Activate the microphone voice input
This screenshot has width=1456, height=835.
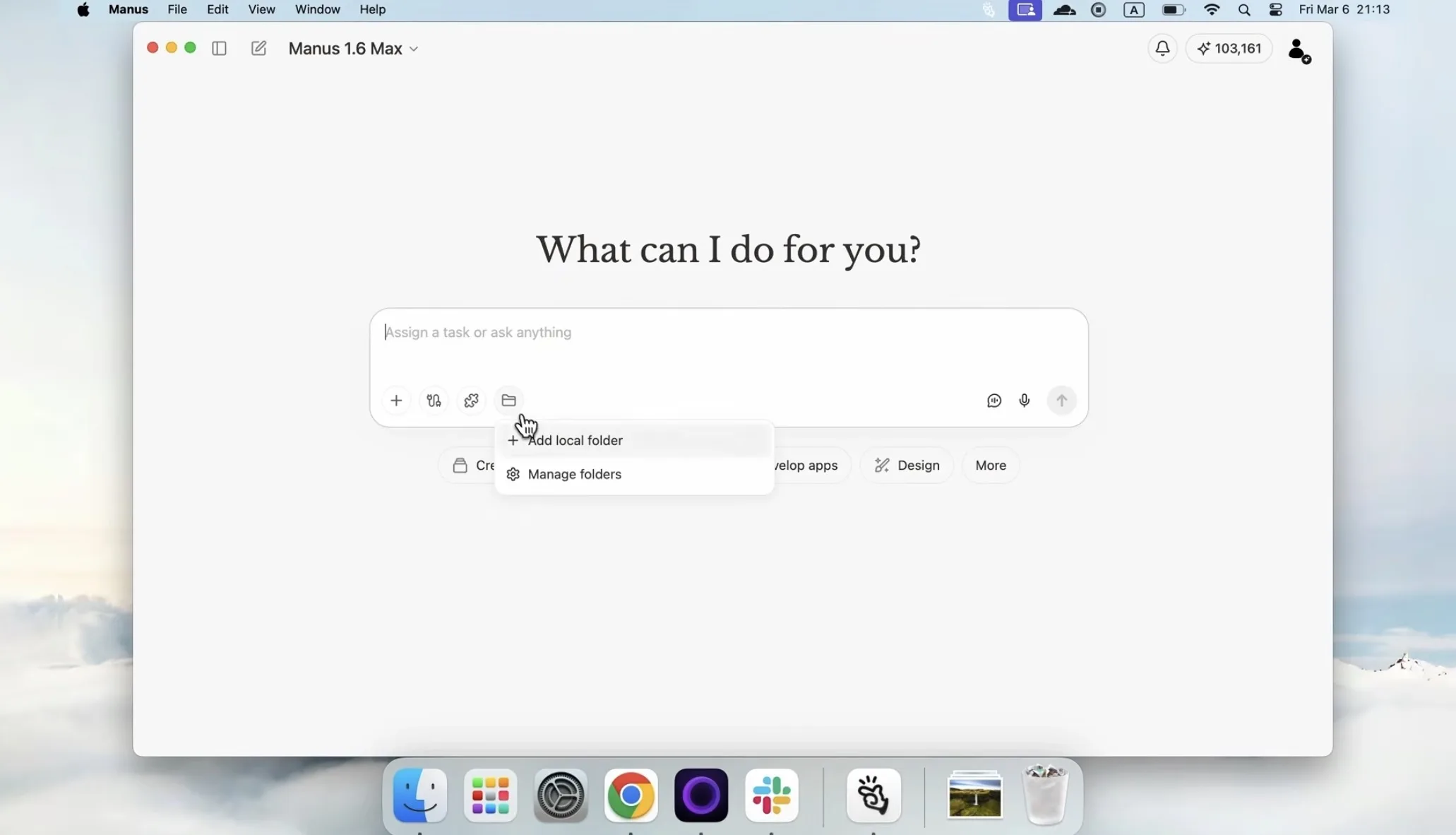coord(1024,401)
